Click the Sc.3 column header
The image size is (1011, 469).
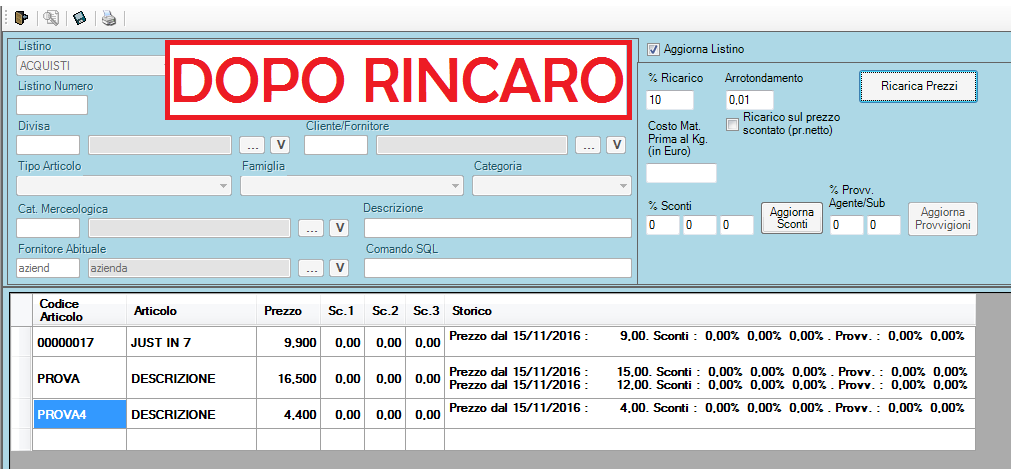click(425, 310)
